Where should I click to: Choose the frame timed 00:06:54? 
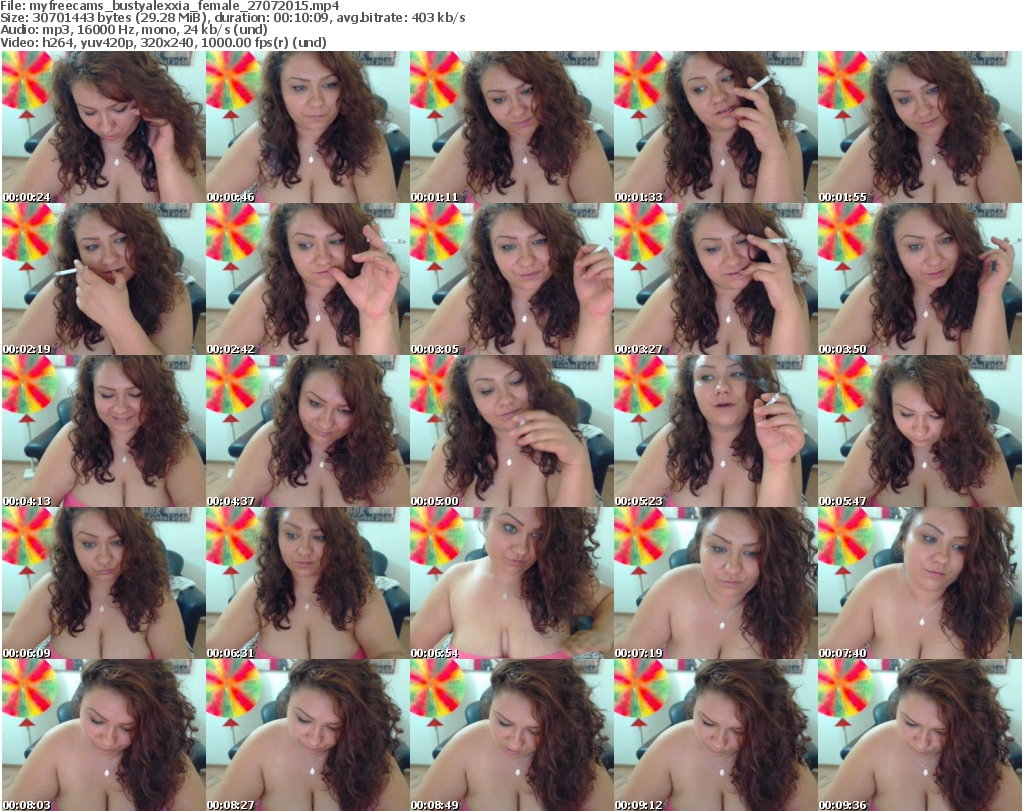511,583
